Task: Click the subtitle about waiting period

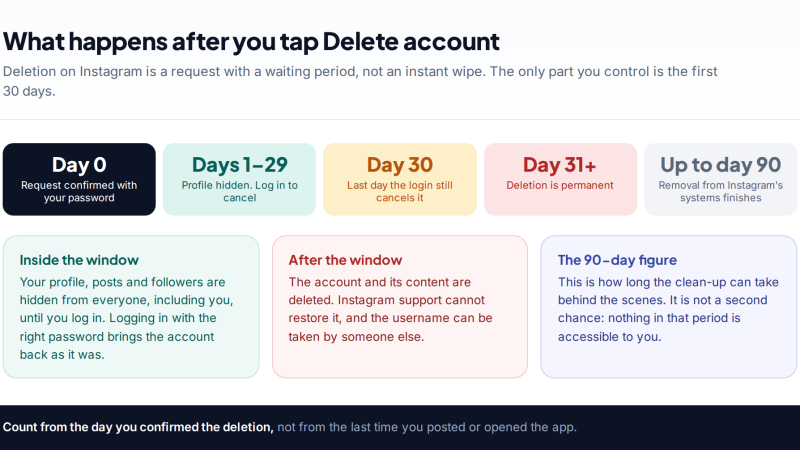Action: click(x=360, y=81)
